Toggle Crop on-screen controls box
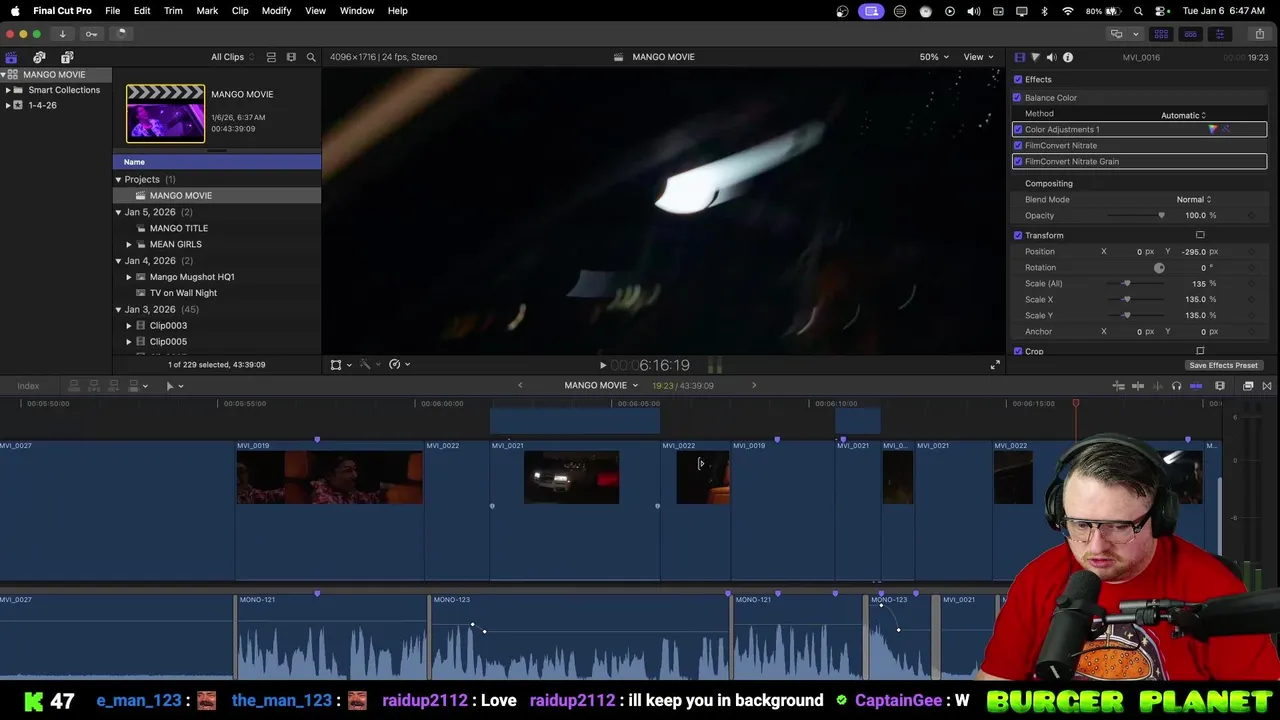 coord(1200,351)
